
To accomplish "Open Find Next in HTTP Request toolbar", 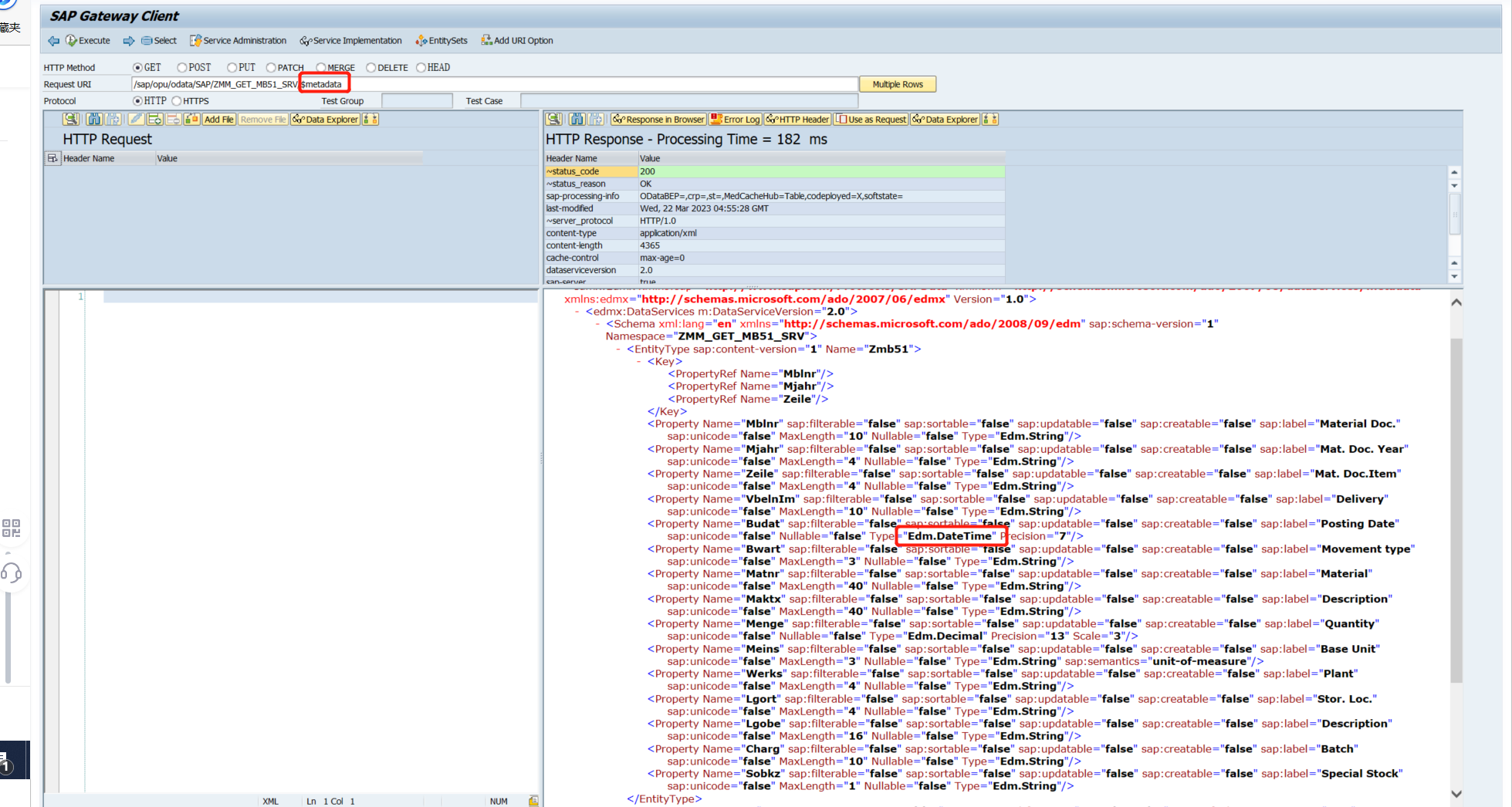I will tap(113, 119).
